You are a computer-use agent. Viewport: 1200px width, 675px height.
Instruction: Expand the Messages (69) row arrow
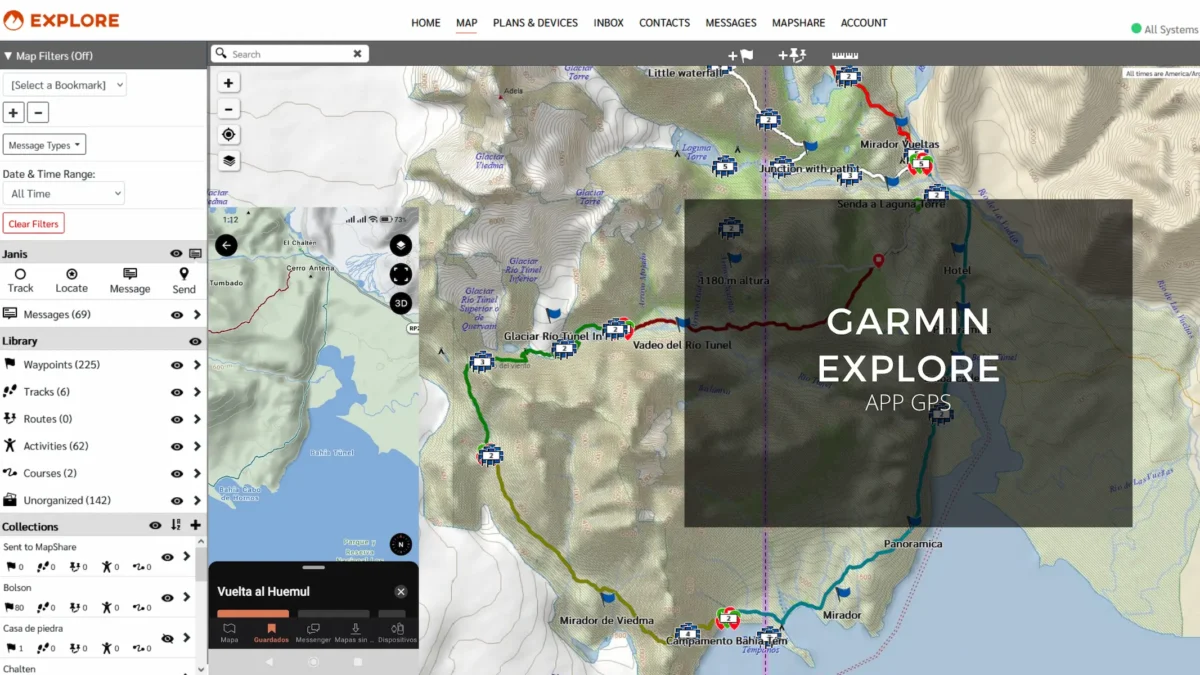[196, 314]
